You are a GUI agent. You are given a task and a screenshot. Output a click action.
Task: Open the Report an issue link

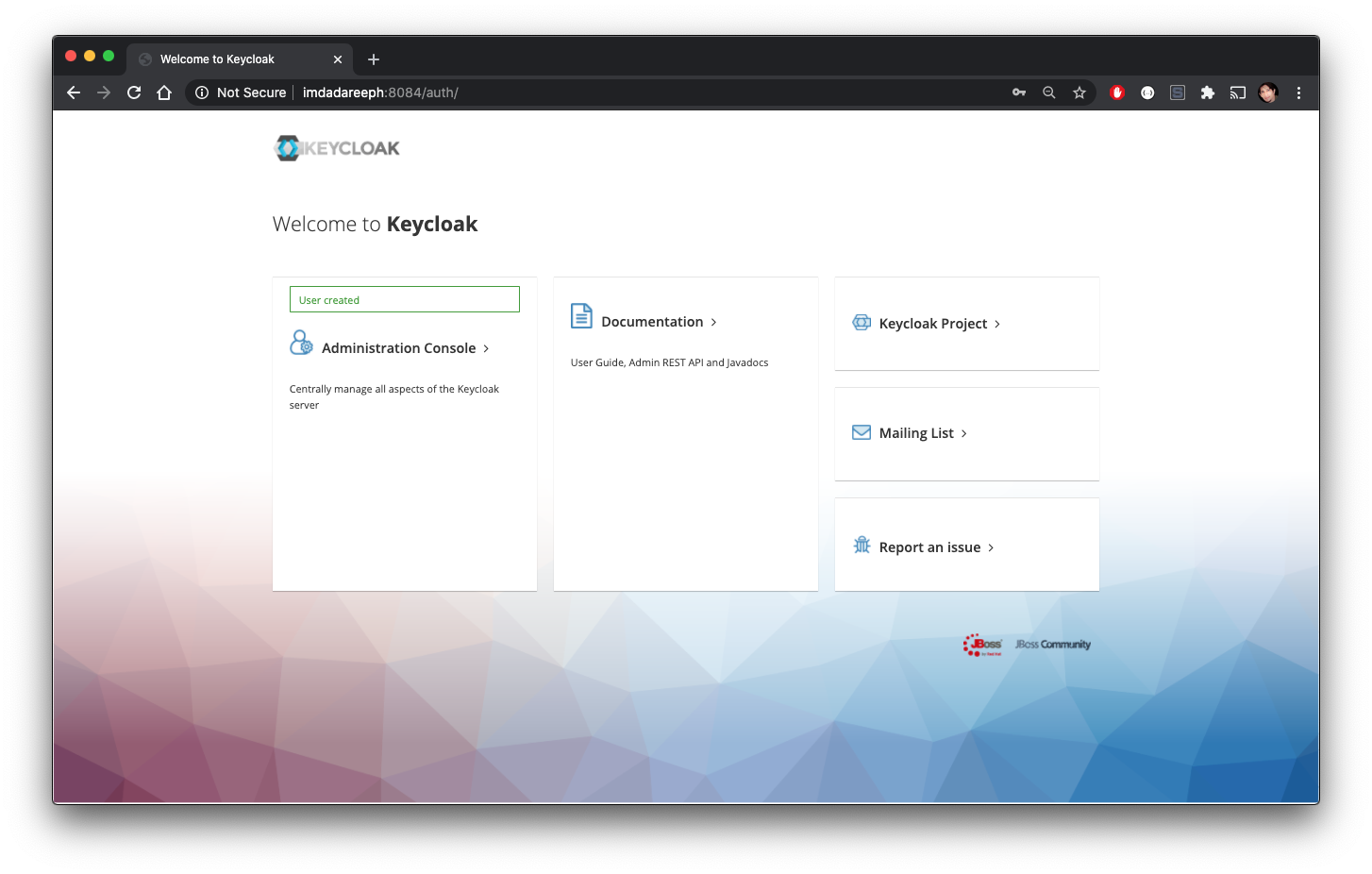pyautogui.click(x=929, y=547)
